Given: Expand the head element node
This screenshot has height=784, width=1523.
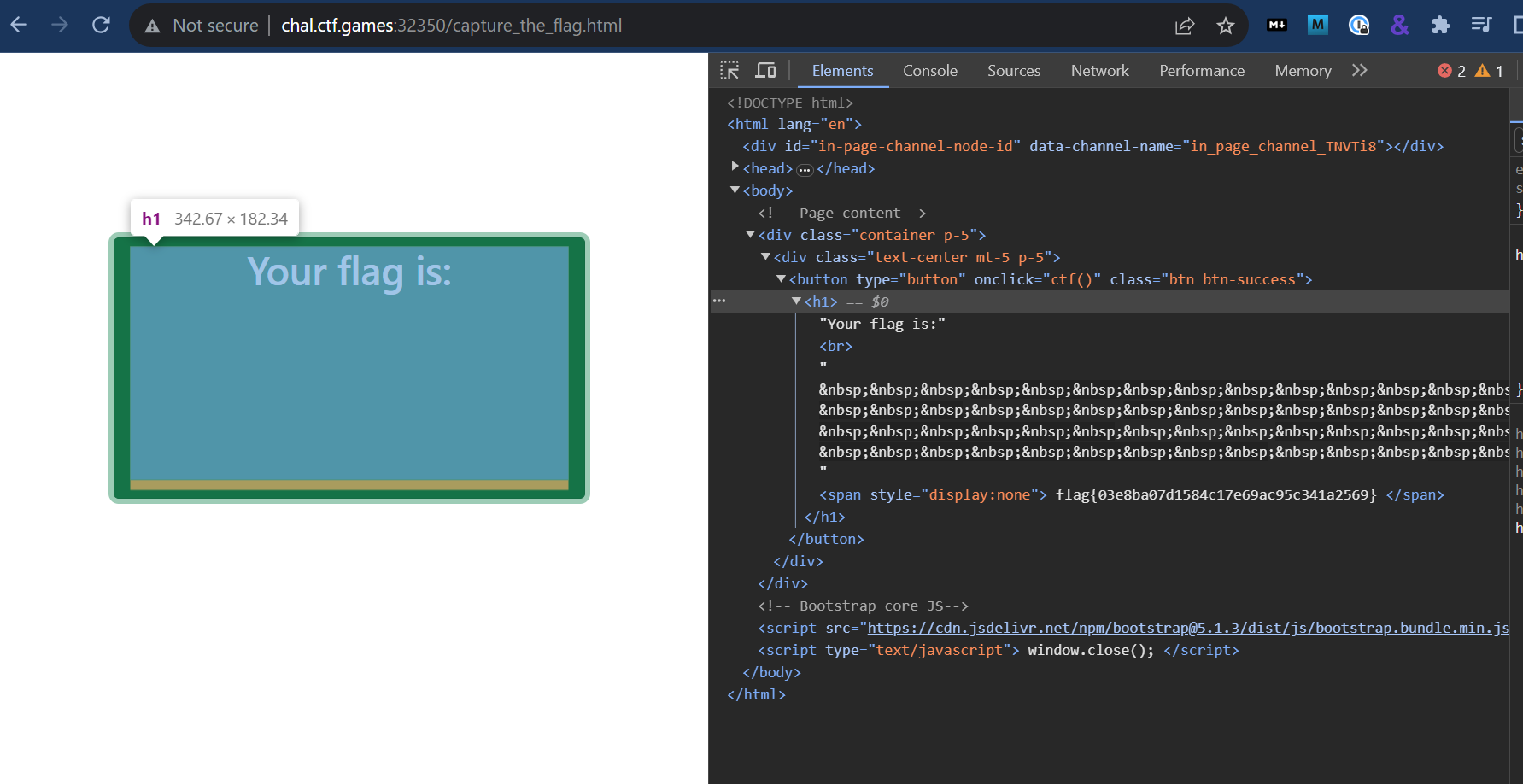Looking at the screenshot, I should 735,168.
